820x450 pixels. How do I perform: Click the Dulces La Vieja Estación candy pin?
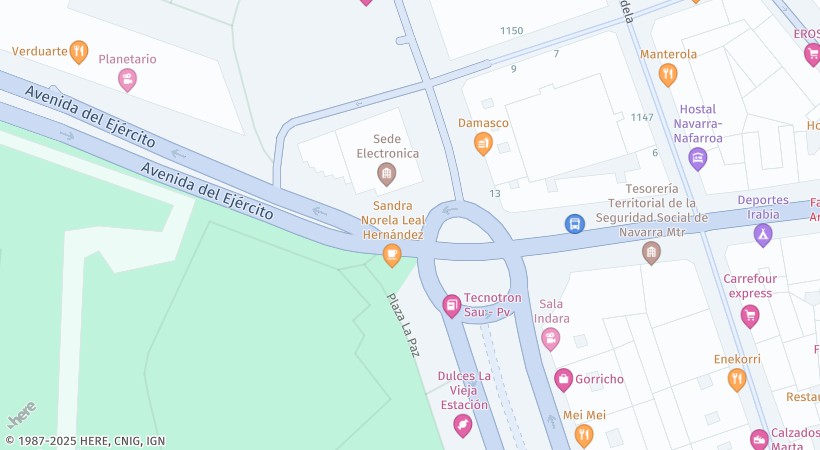pyautogui.click(x=463, y=426)
